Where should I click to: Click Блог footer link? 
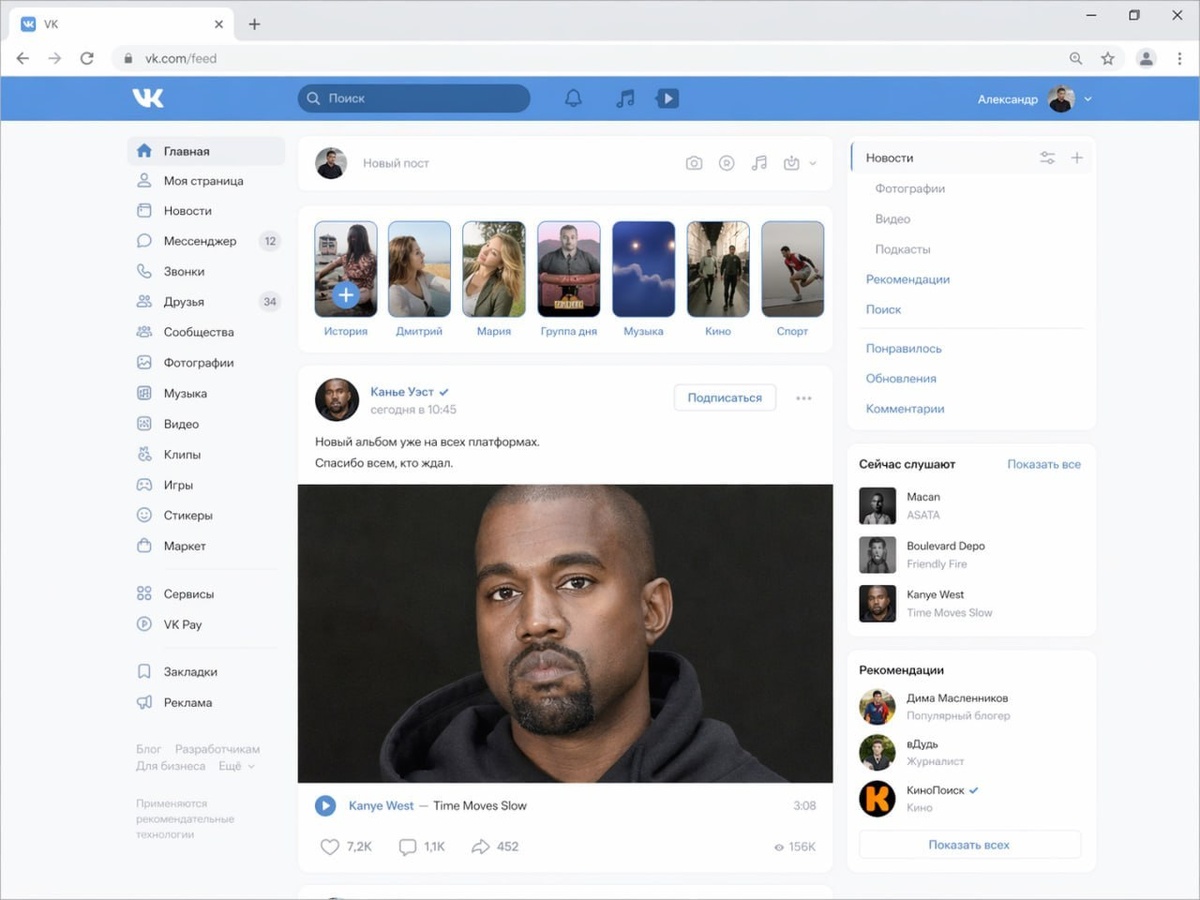(149, 749)
